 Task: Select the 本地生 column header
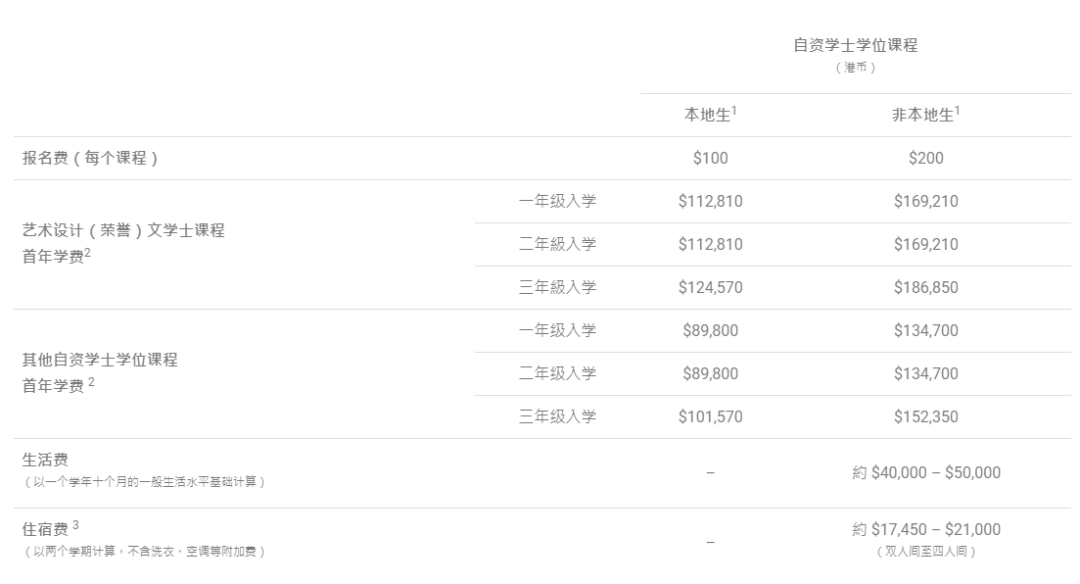[x=706, y=116]
